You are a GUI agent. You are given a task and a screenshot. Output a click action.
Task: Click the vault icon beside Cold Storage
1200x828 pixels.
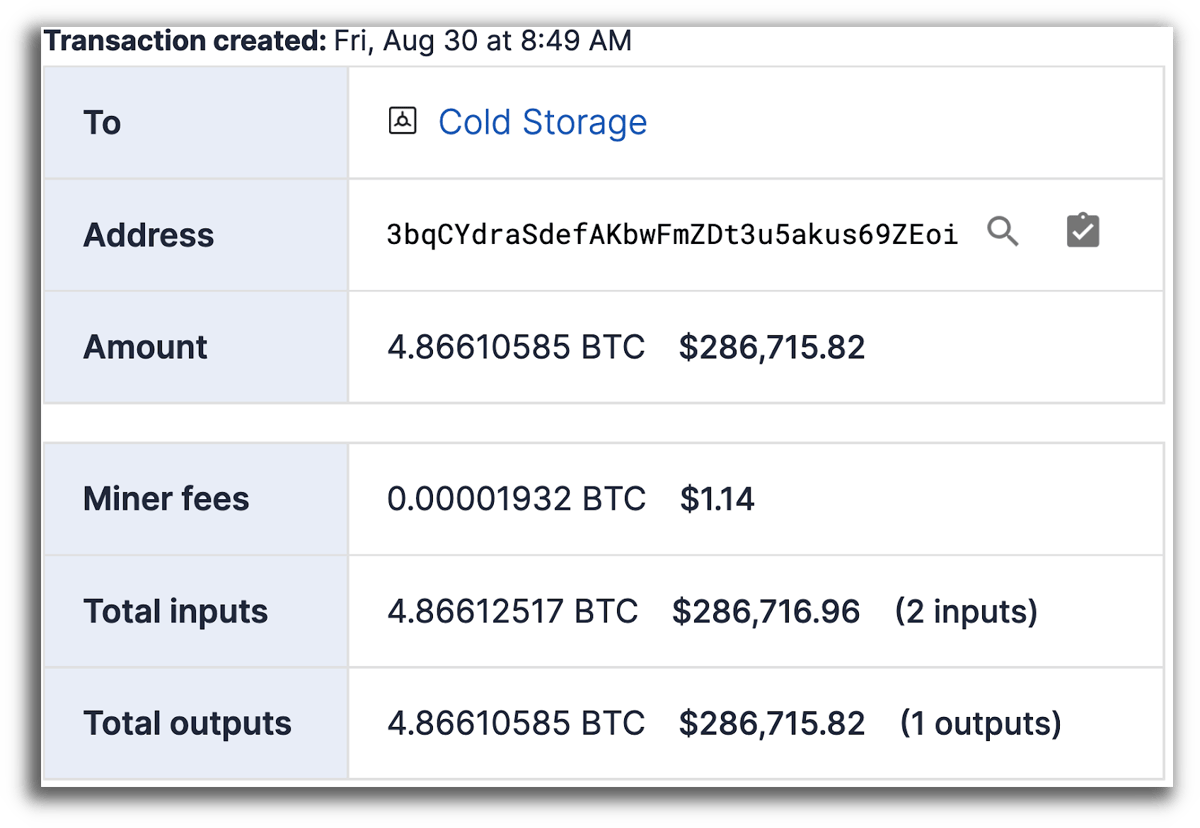click(402, 122)
